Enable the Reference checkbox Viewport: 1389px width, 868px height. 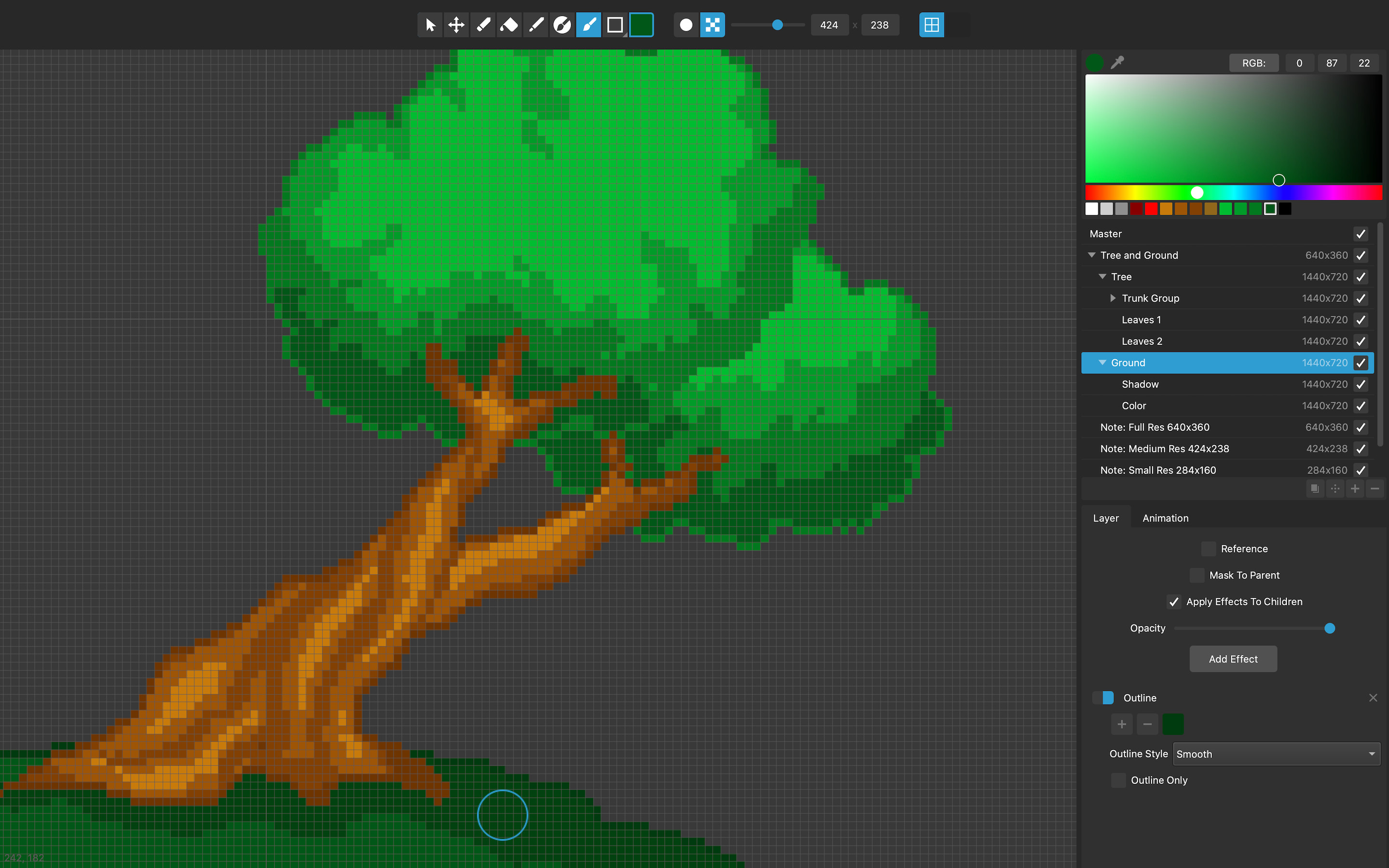(1208, 548)
